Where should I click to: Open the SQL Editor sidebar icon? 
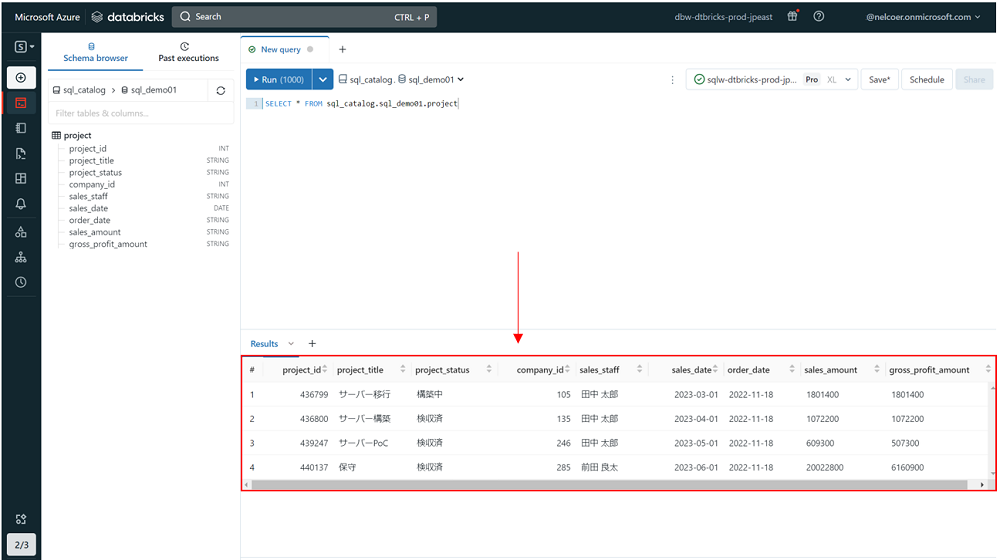[x=21, y=103]
